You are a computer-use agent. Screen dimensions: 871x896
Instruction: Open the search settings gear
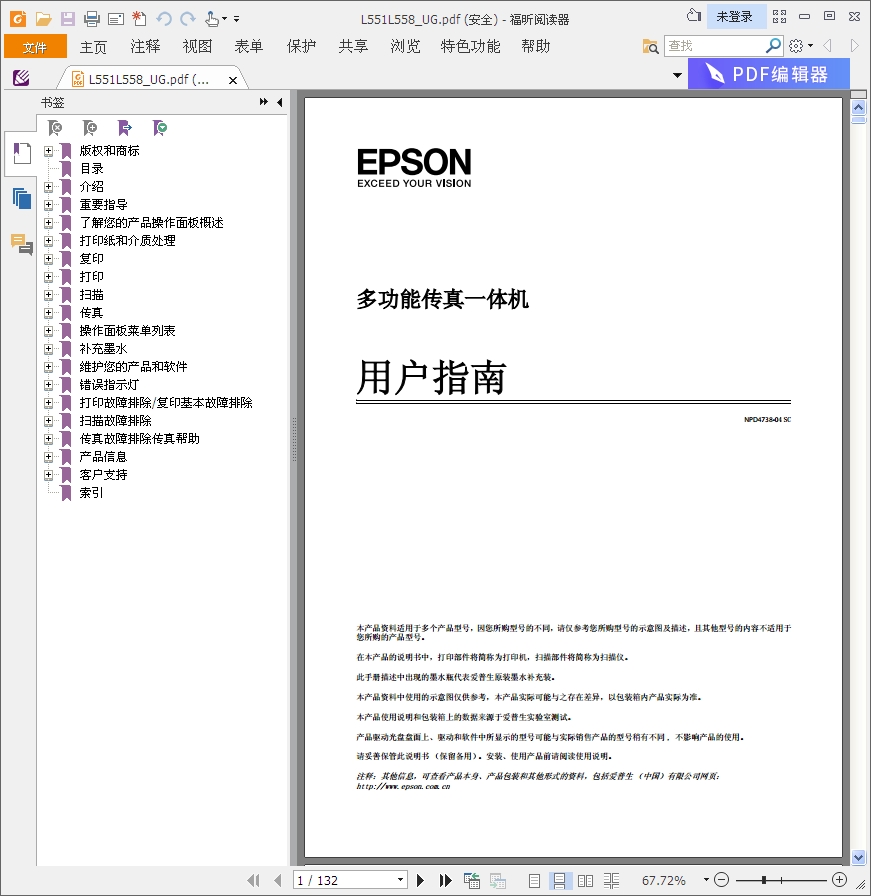(x=796, y=46)
